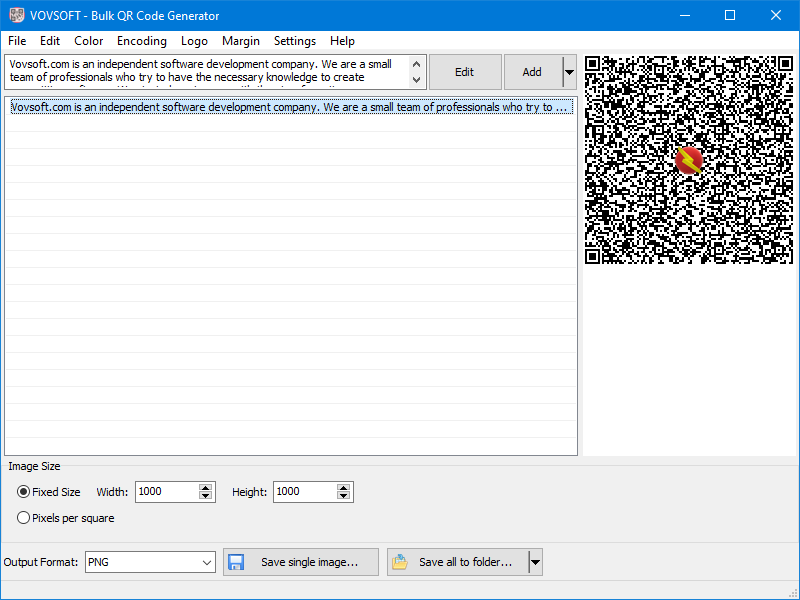Image resolution: width=800 pixels, height=600 pixels.
Task: Increase Width using its up stepper arrow
Action: (x=205, y=487)
